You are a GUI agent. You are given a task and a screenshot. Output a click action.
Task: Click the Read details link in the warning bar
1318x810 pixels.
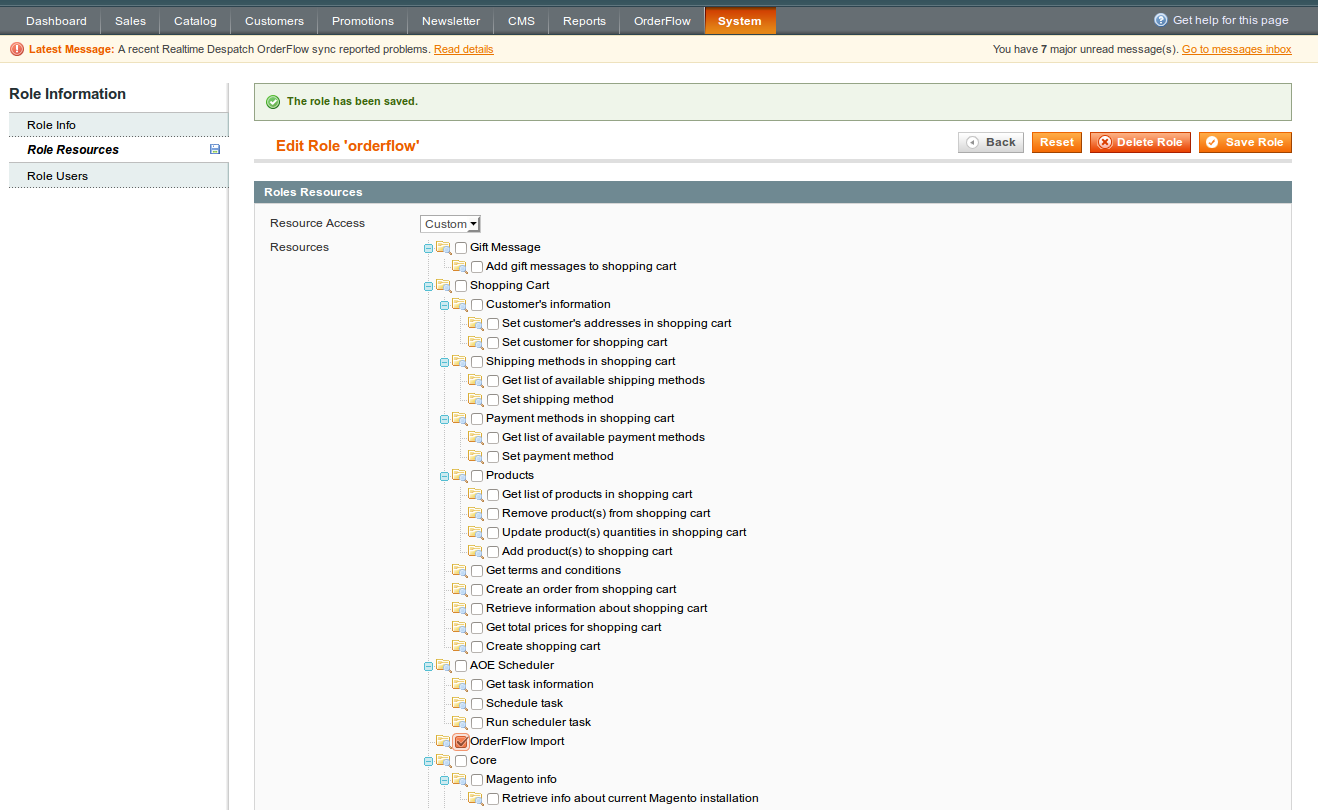point(463,48)
